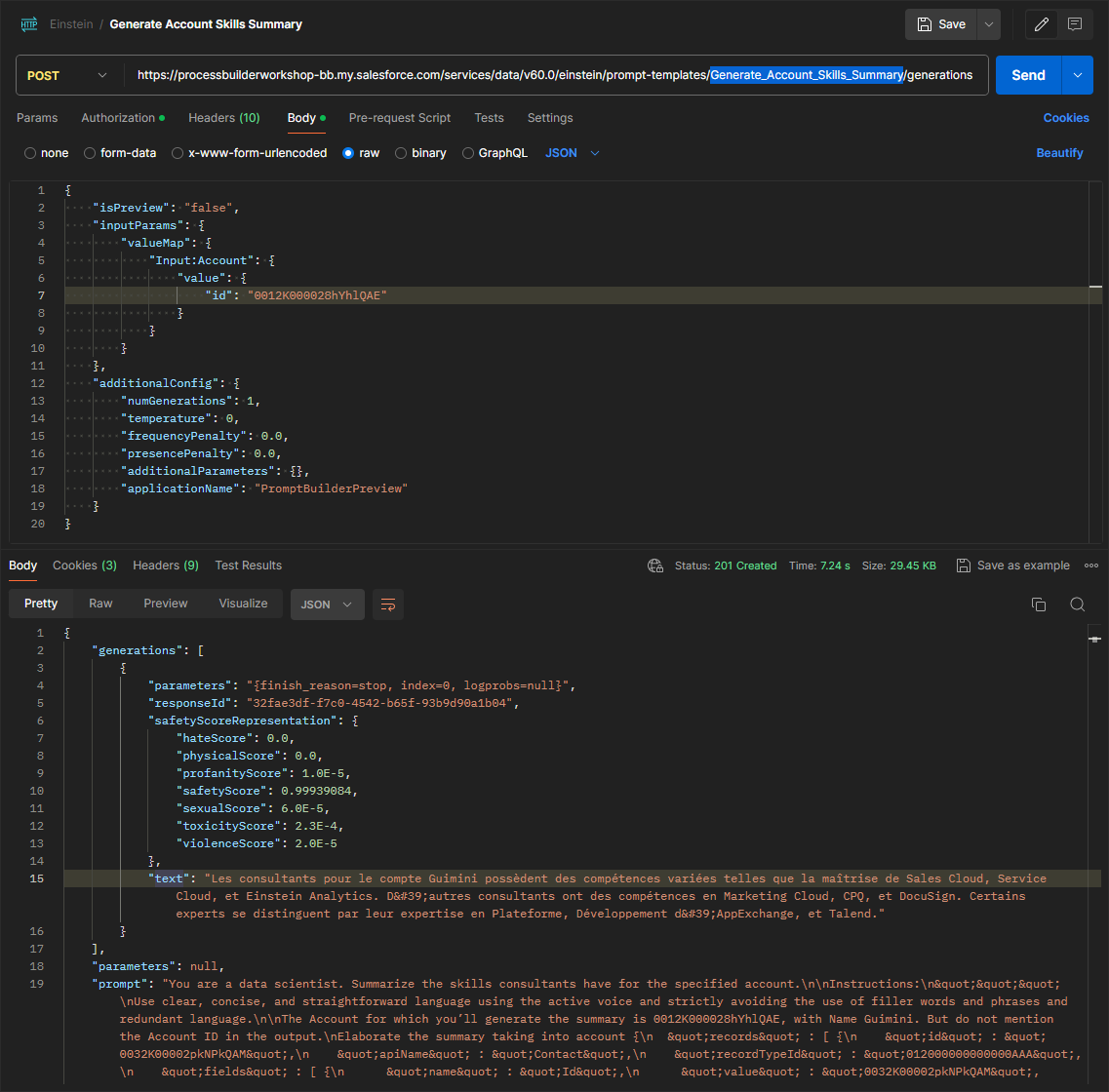Open the Pre-request Script tab
This screenshot has height=1092, width=1109.
pyautogui.click(x=400, y=118)
